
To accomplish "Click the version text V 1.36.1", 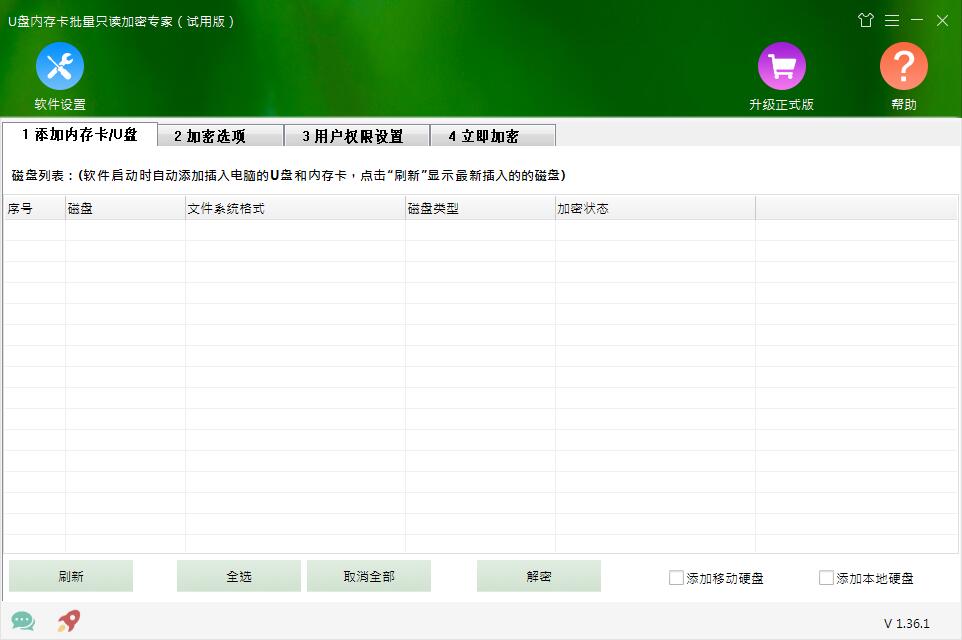I will (907, 623).
